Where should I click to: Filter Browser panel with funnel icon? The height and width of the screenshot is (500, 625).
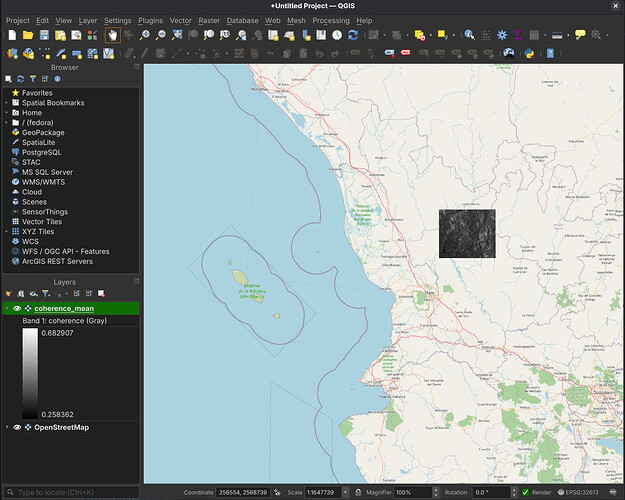point(33,79)
